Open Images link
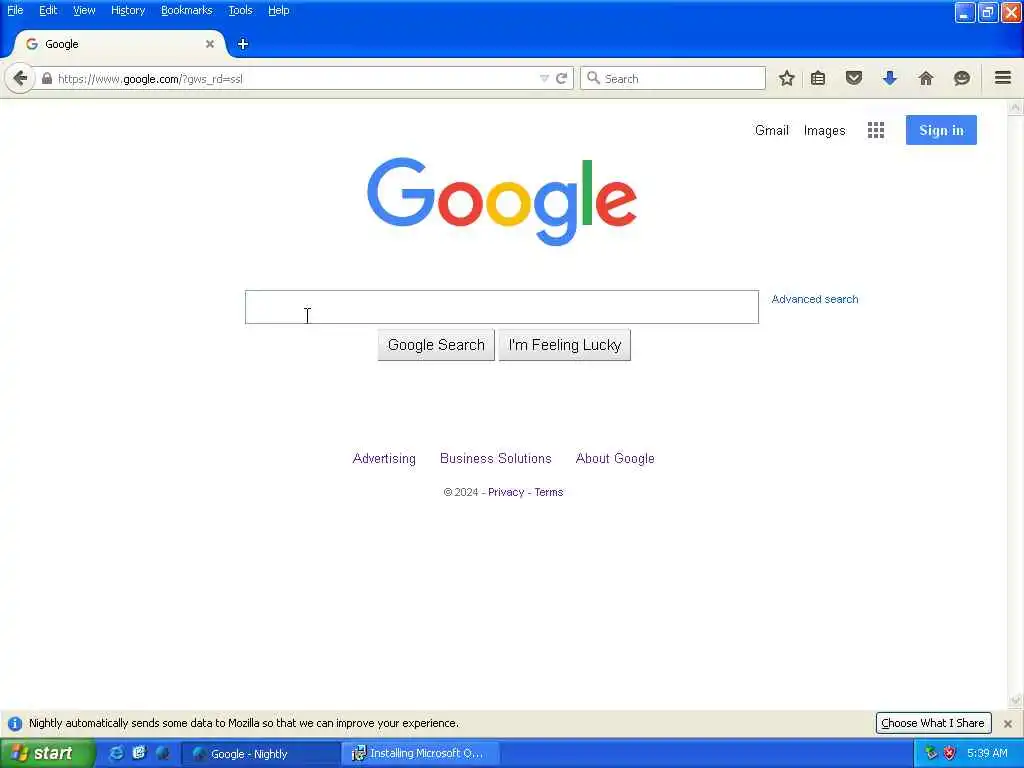The height and width of the screenshot is (768, 1024). [x=824, y=130]
